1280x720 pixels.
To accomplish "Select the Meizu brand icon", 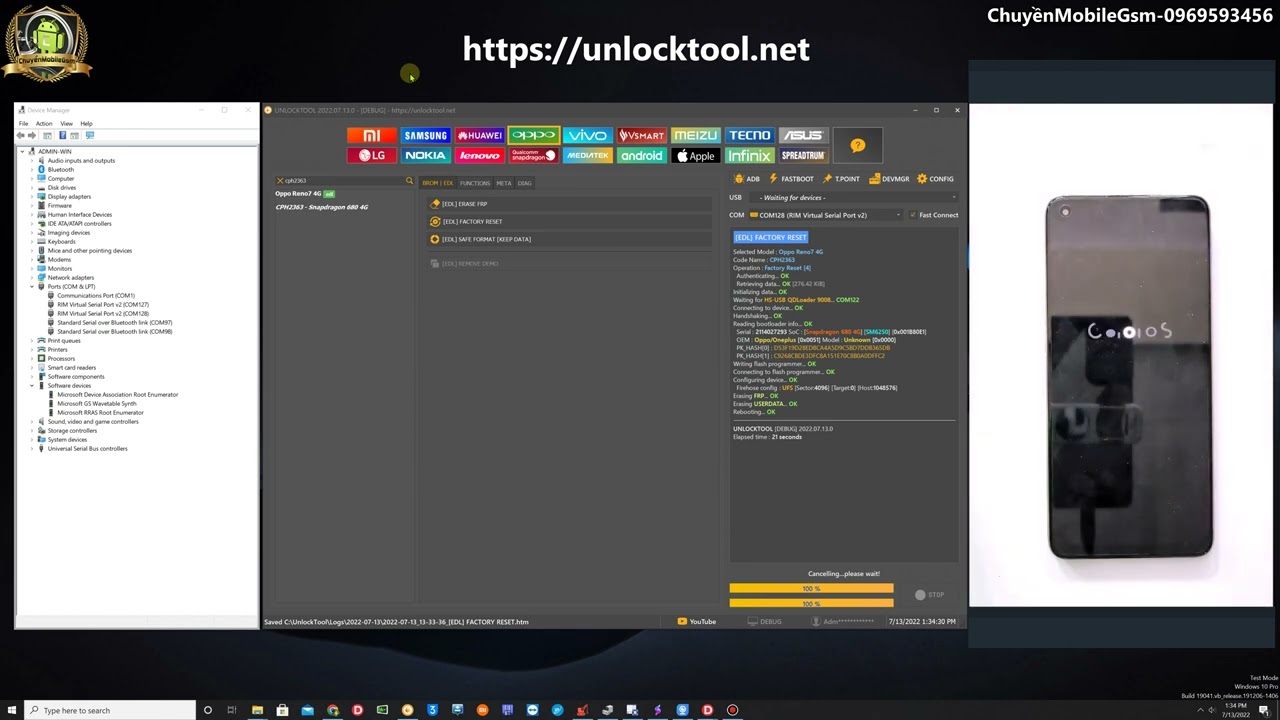I will coord(695,135).
